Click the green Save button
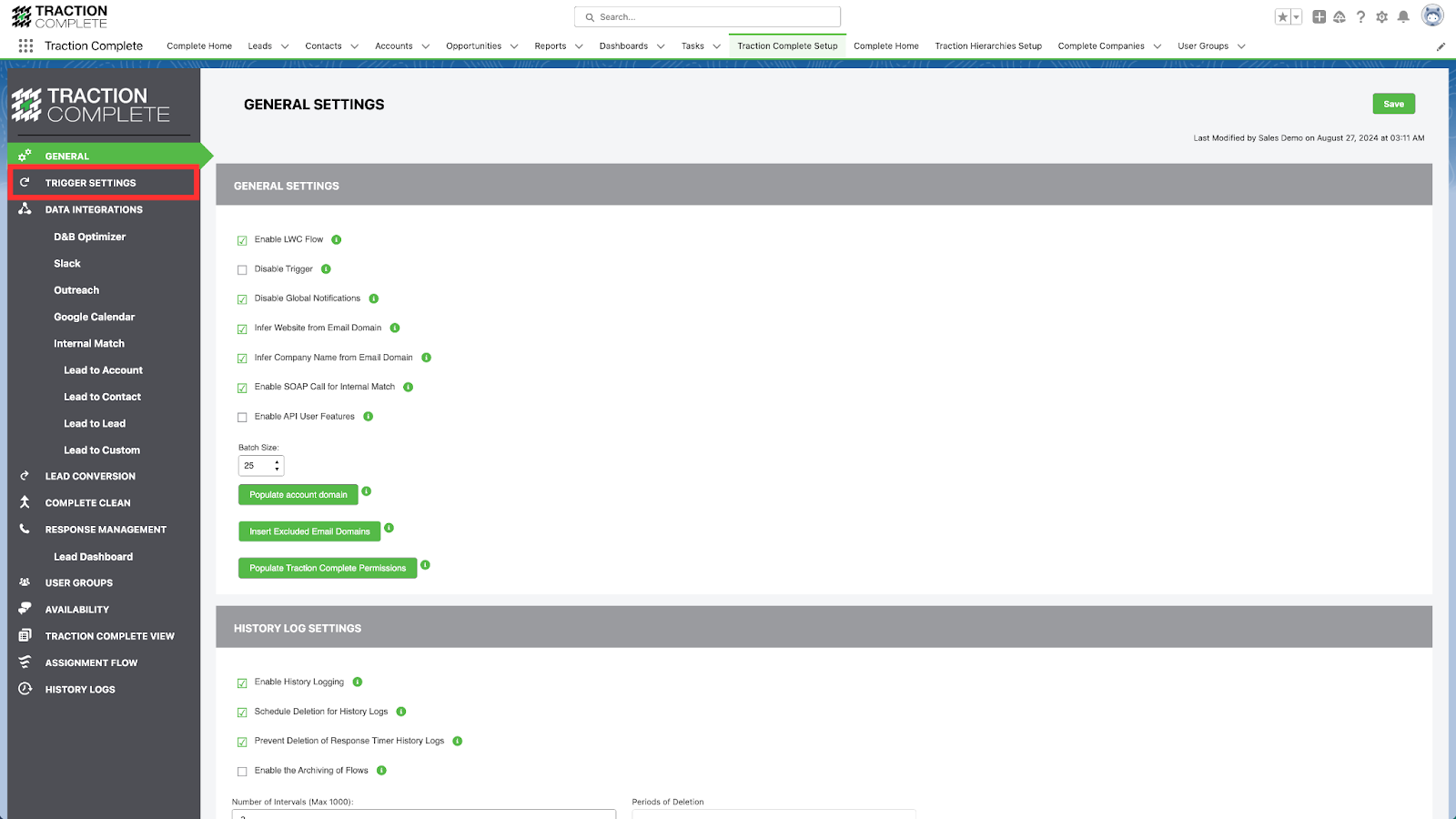This screenshot has width=1456, height=819. point(1393,105)
